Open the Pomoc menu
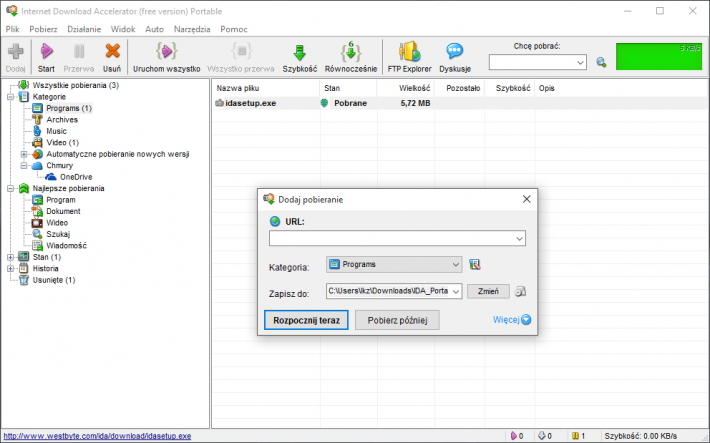Viewport: 710px width, 443px height. tap(234, 29)
